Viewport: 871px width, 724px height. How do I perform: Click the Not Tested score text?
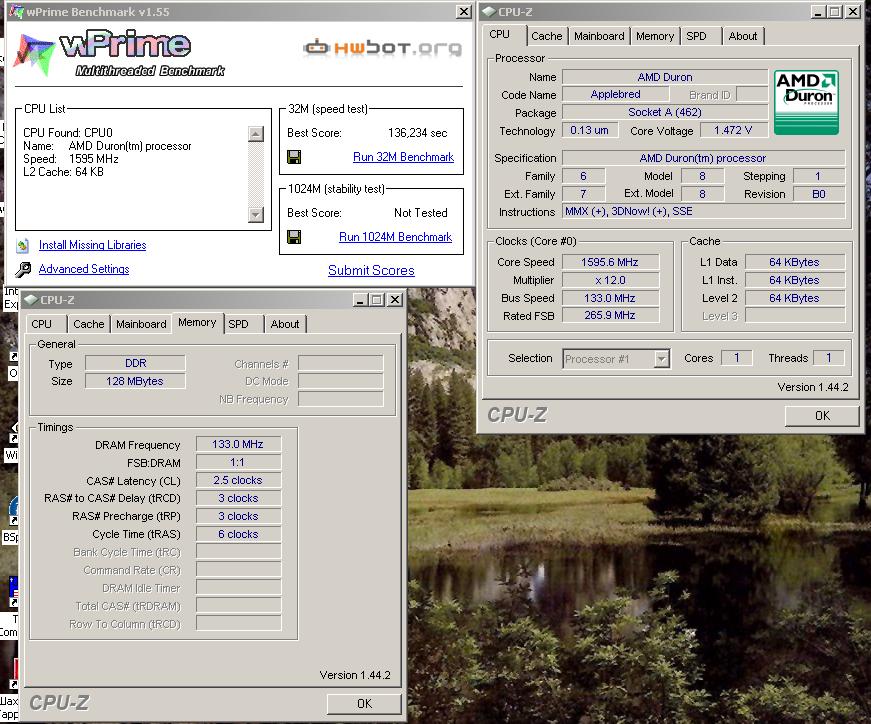421,213
